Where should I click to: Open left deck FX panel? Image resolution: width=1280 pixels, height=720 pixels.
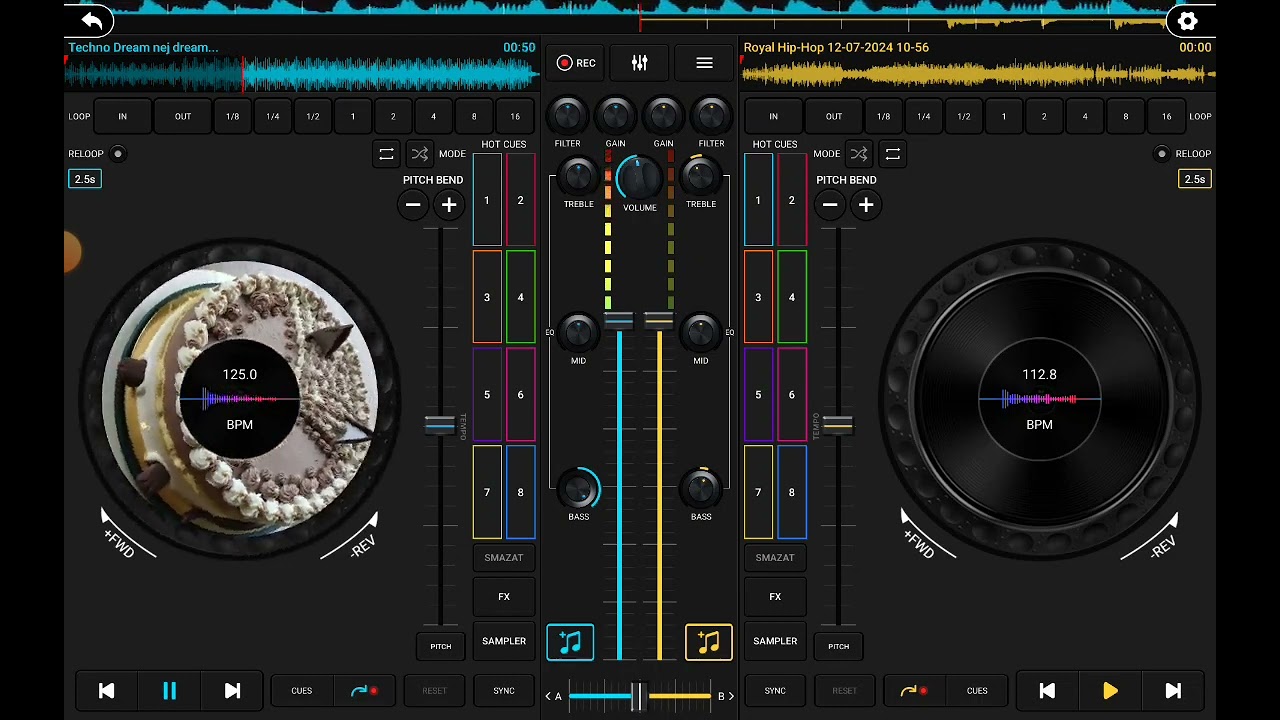[504, 597]
